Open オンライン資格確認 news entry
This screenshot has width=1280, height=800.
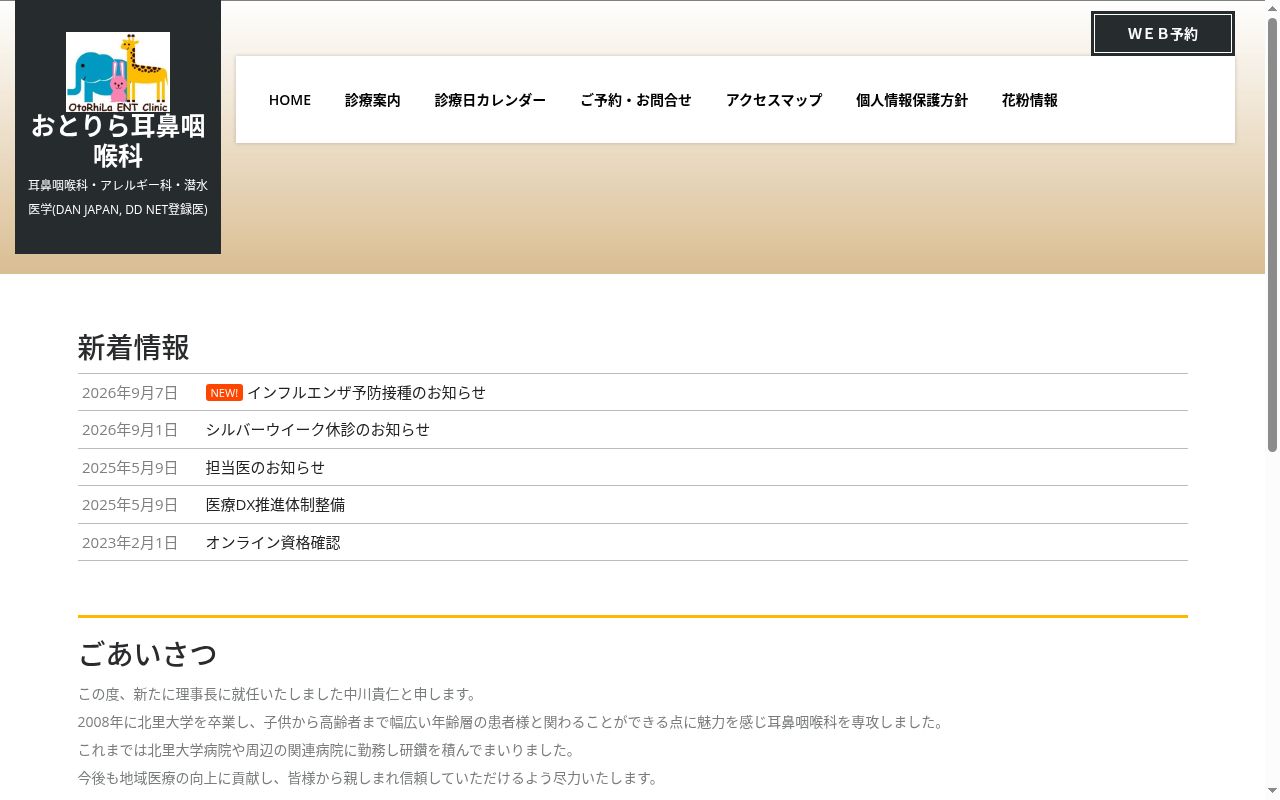click(x=273, y=543)
